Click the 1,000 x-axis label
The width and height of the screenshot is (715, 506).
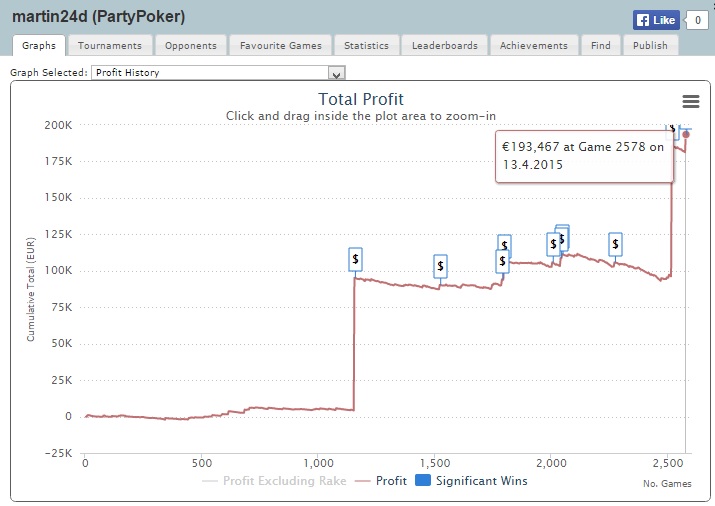click(318, 464)
